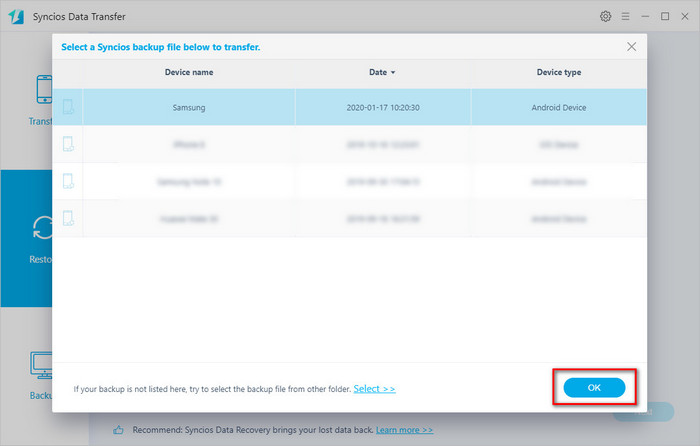
Task: Select the third backup row in the list
Action: pos(350,181)
